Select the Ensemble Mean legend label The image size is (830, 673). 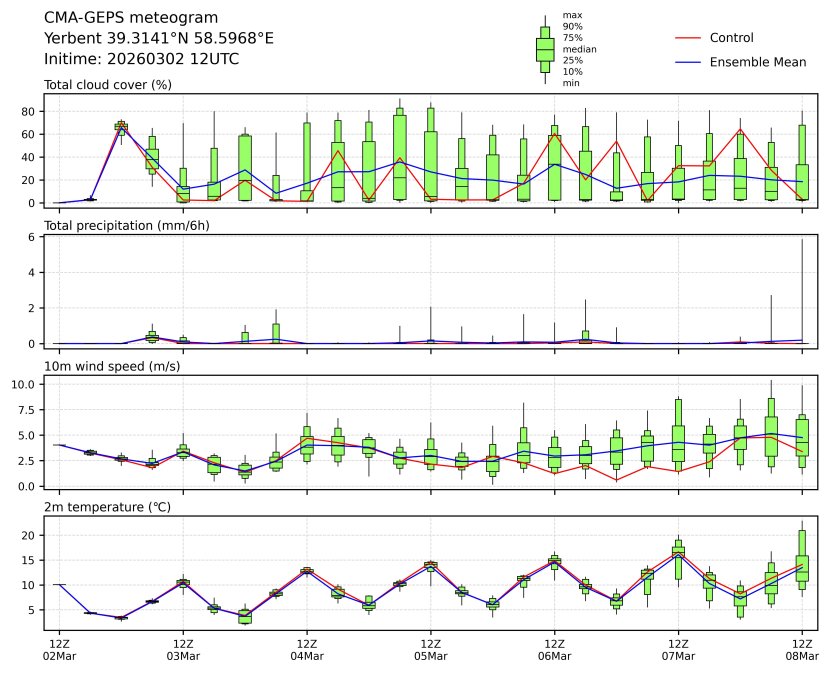click(757, 62)
